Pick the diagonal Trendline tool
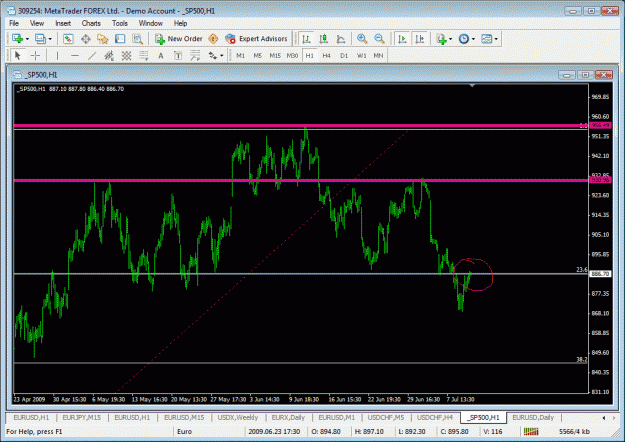625x442 pixels. click(x=92, y=55)
